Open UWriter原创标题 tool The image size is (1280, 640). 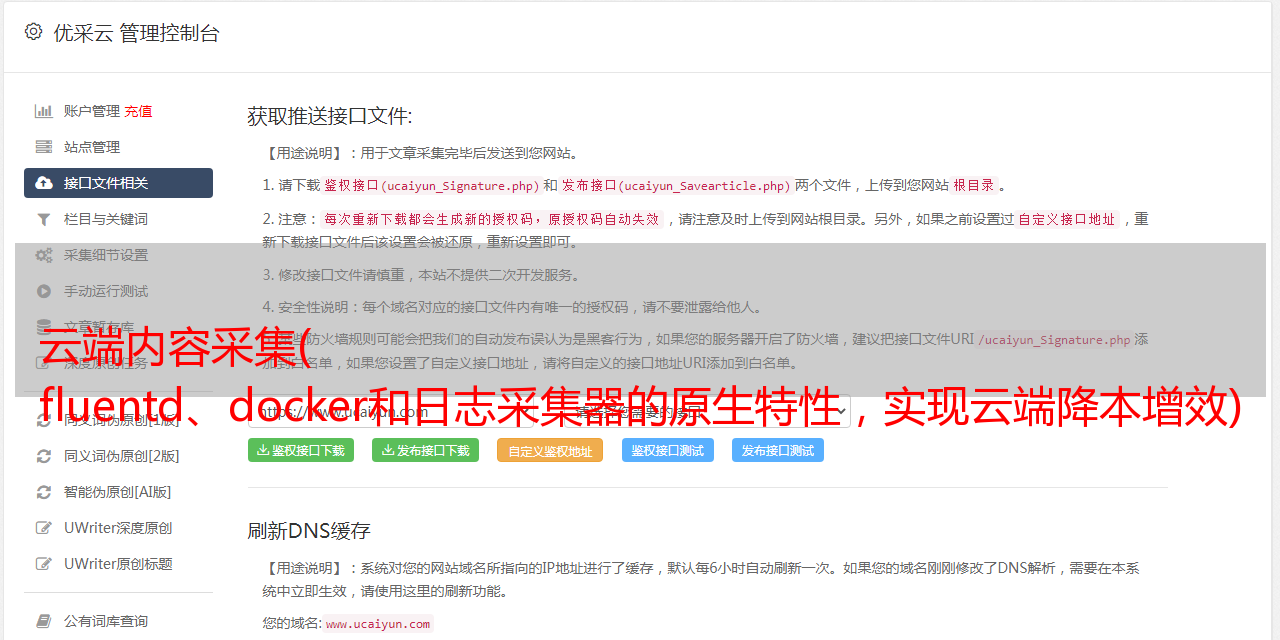118,564
